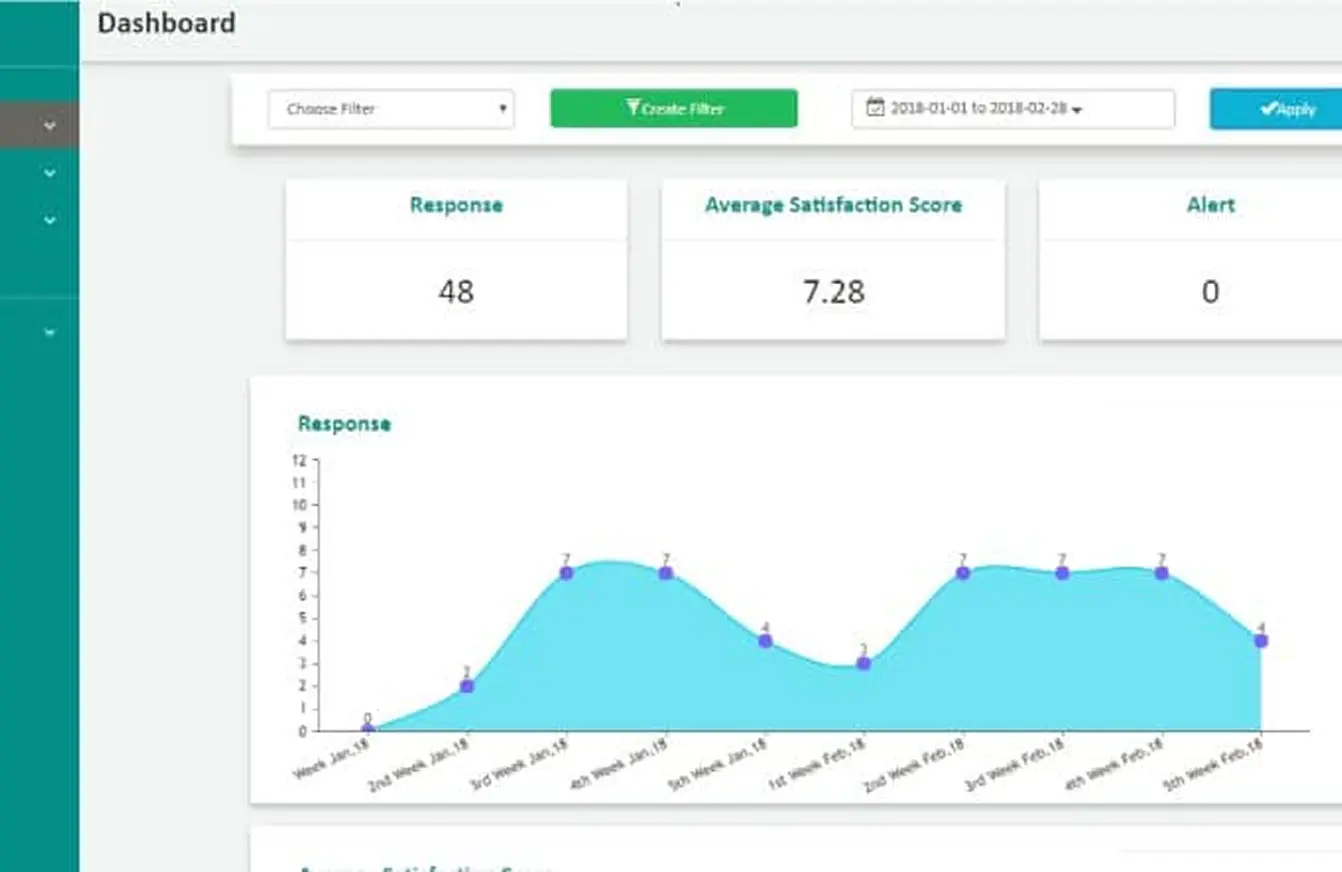Click the 1st Week Feb data point
This screenshot has height=872, width=1342.
pos(864,663)
